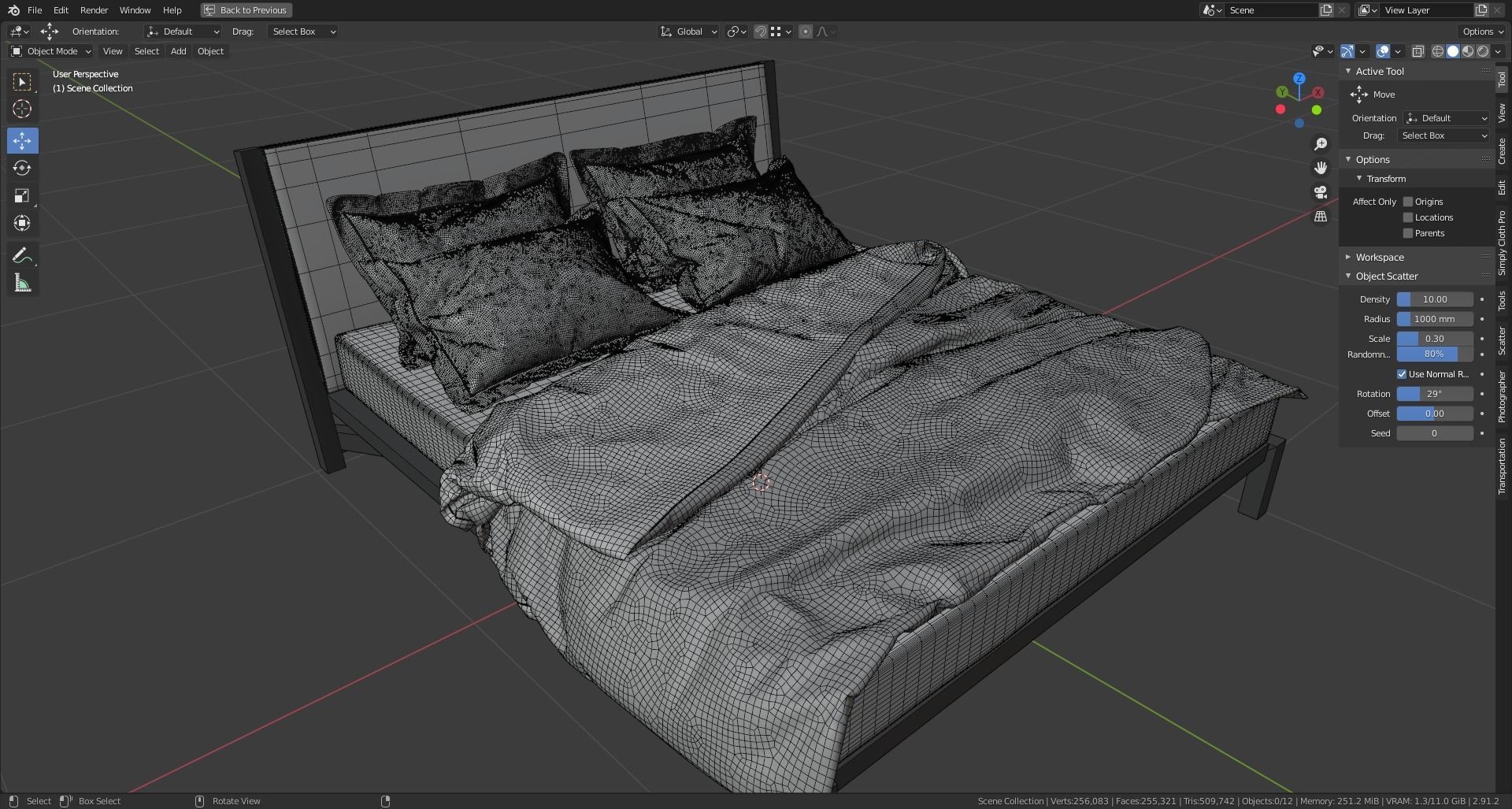Viewport: 1512px width, 809px height.
Task: Open Global transform orientation dropdown
Action: (688, 32)
